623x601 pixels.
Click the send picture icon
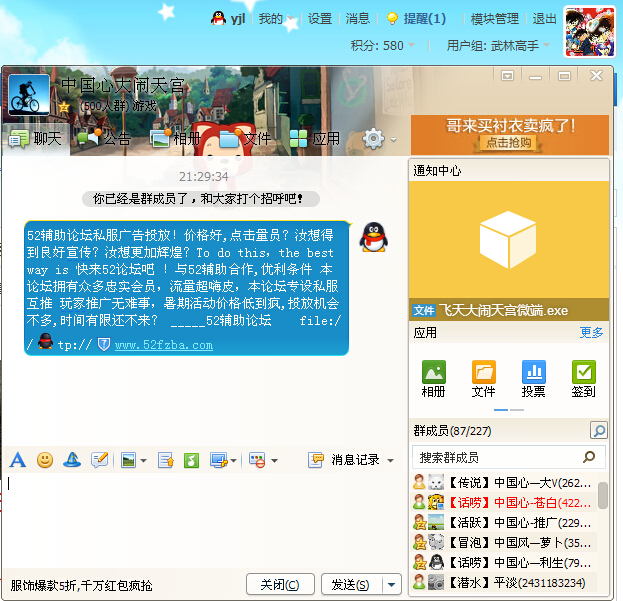(128, 460)
